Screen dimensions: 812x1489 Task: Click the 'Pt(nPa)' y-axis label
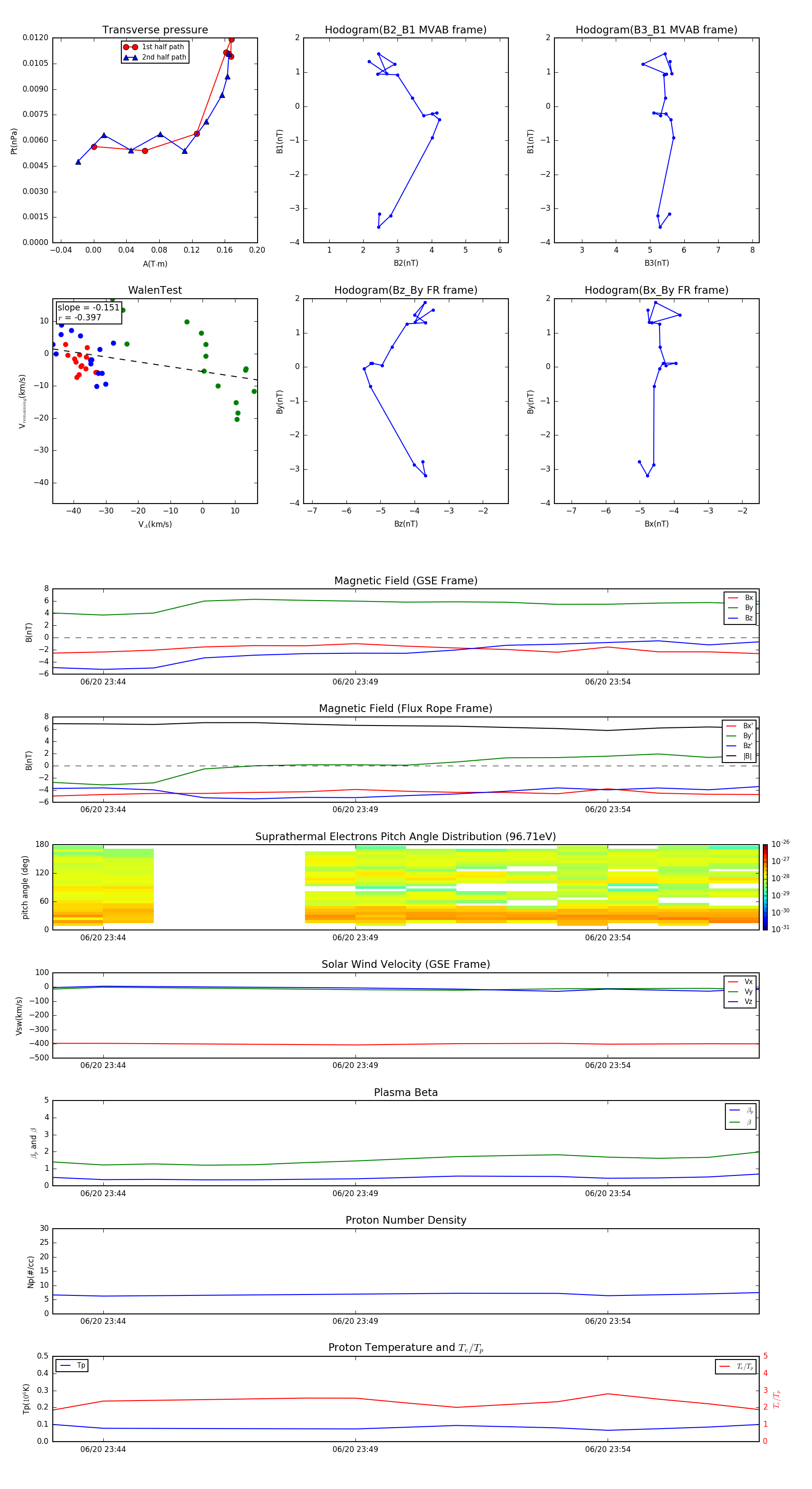pos(14,141)
